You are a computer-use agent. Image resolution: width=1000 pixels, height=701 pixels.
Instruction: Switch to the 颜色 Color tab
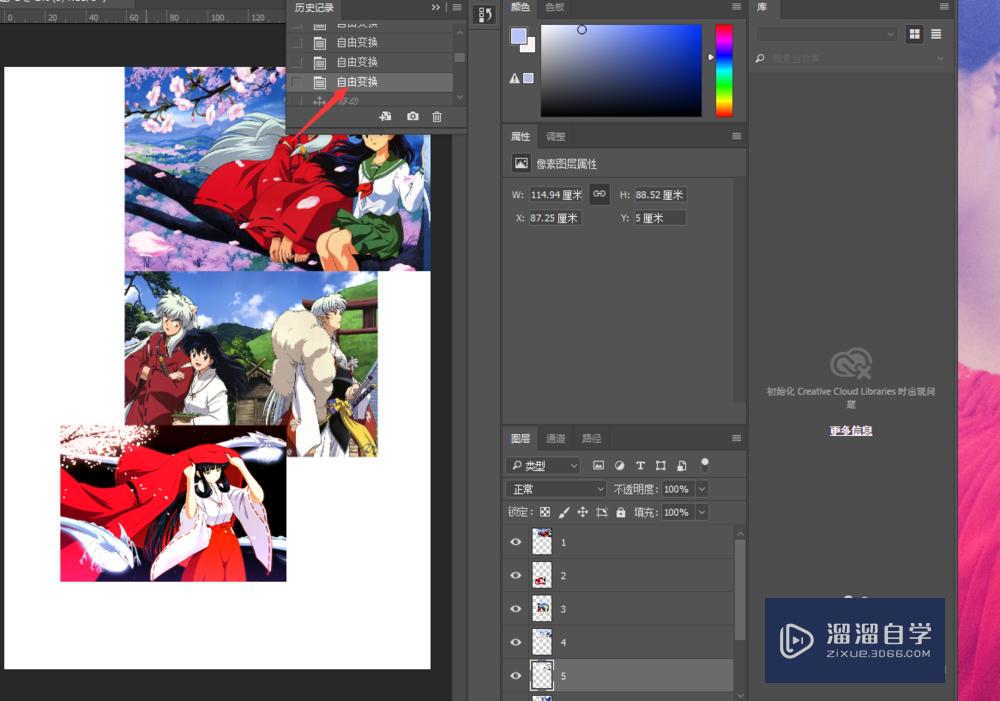tap(520, 7)
